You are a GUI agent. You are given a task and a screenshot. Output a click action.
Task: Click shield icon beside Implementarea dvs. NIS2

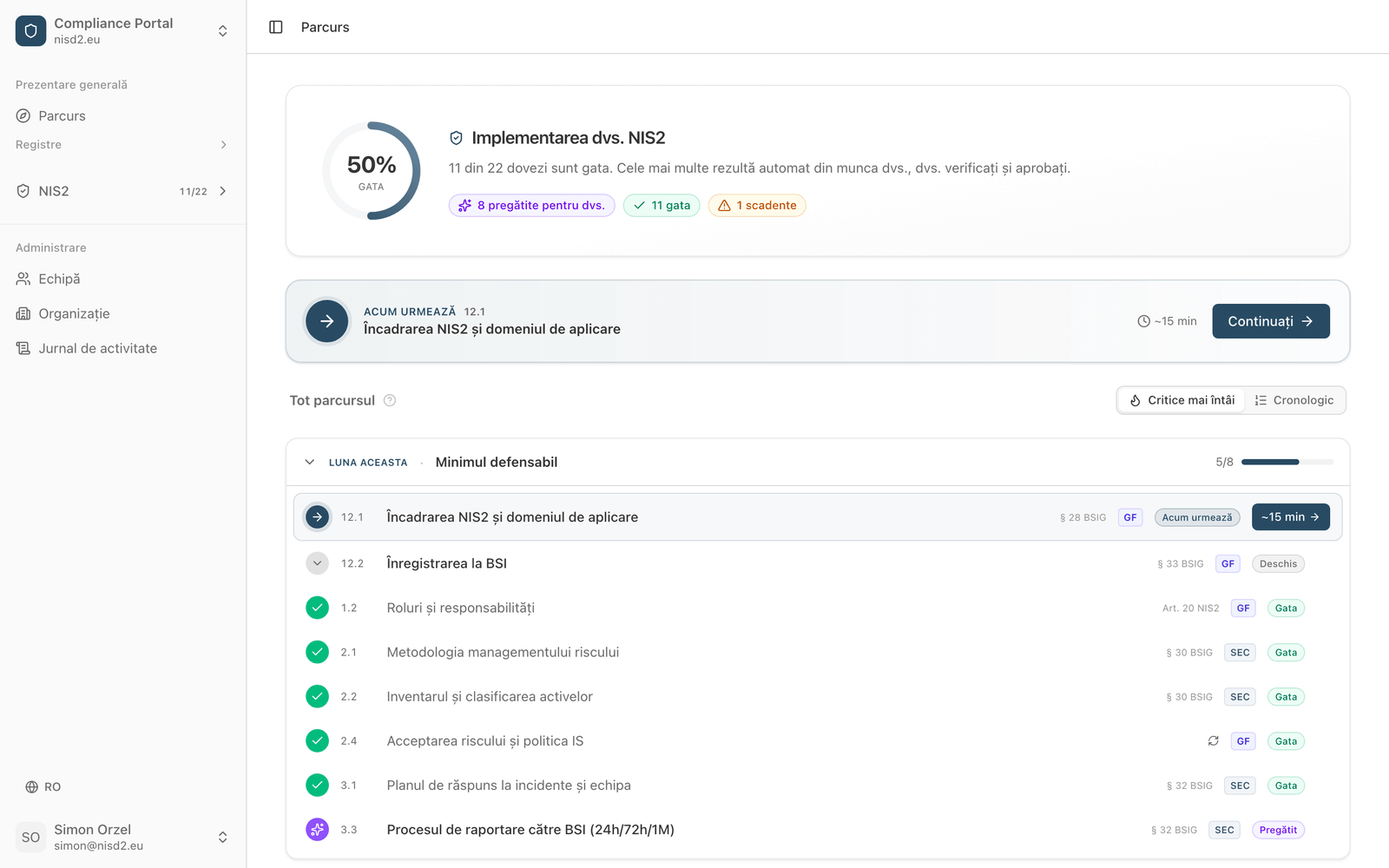point(456,138)
